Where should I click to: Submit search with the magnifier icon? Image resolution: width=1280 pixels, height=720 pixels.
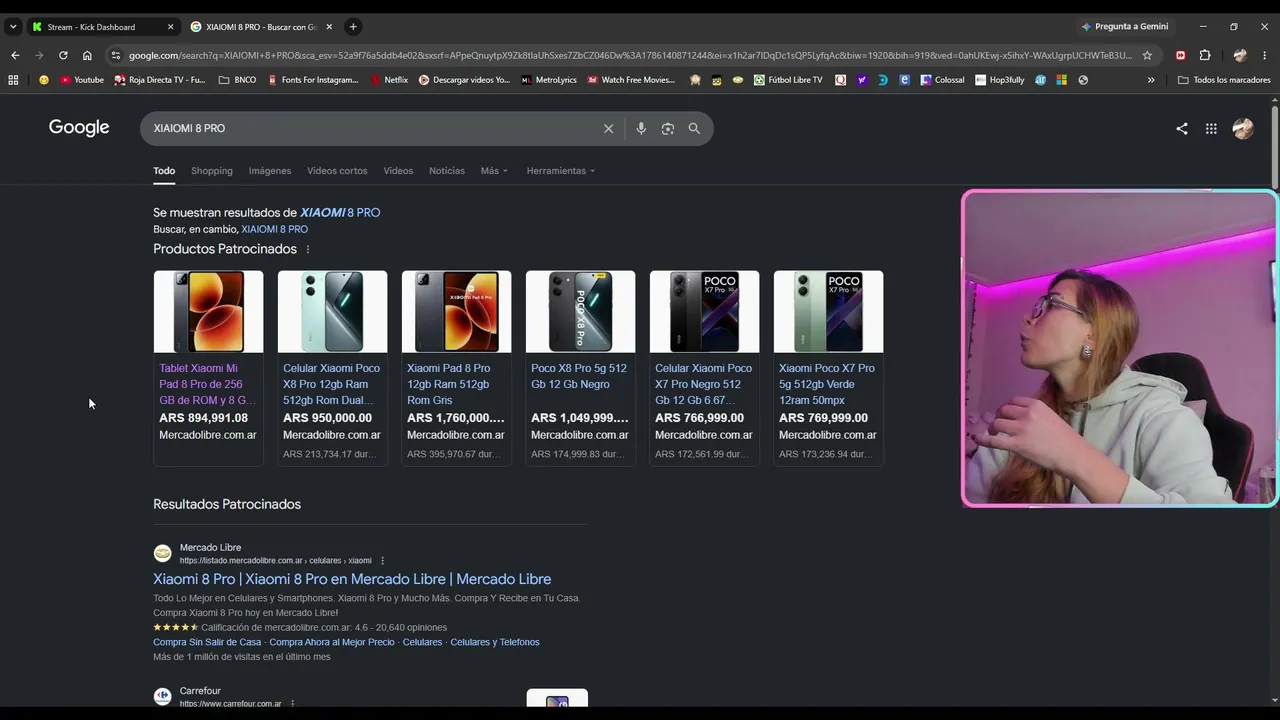(x=694, y=128)
